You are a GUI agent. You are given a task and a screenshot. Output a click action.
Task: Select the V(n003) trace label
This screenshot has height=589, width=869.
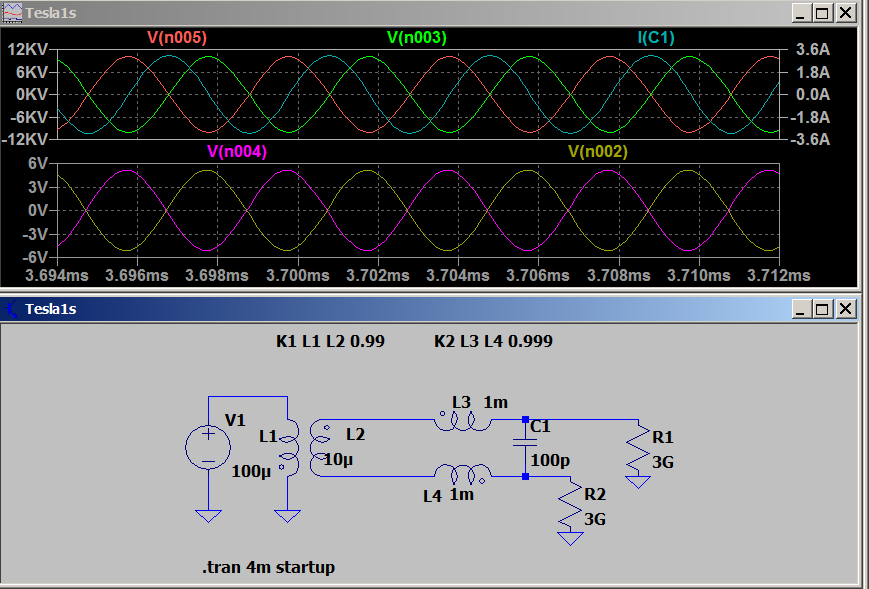click(416, 38)
